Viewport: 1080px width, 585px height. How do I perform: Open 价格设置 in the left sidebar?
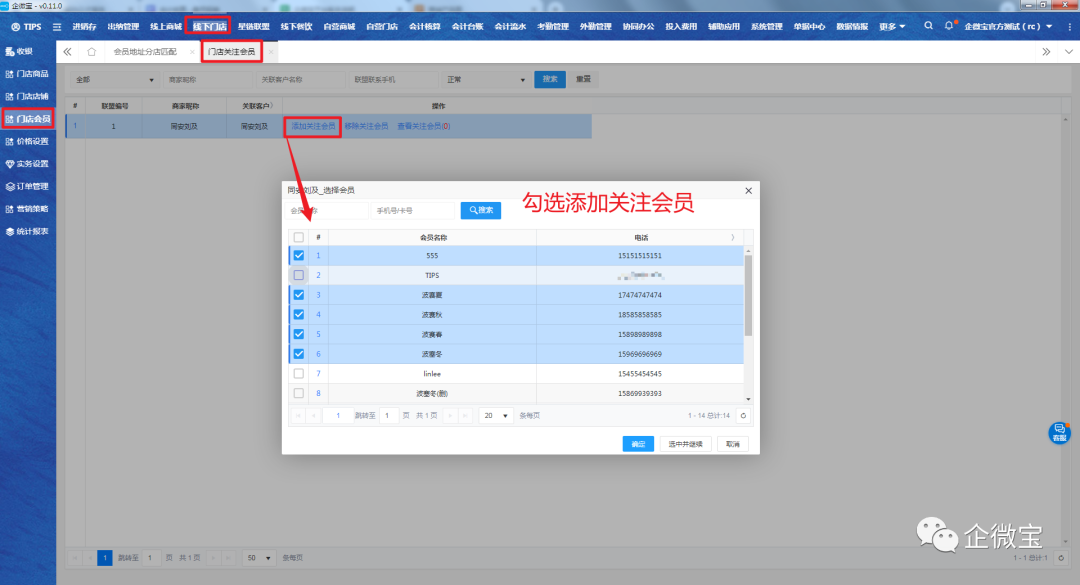(x=28, y=141)
